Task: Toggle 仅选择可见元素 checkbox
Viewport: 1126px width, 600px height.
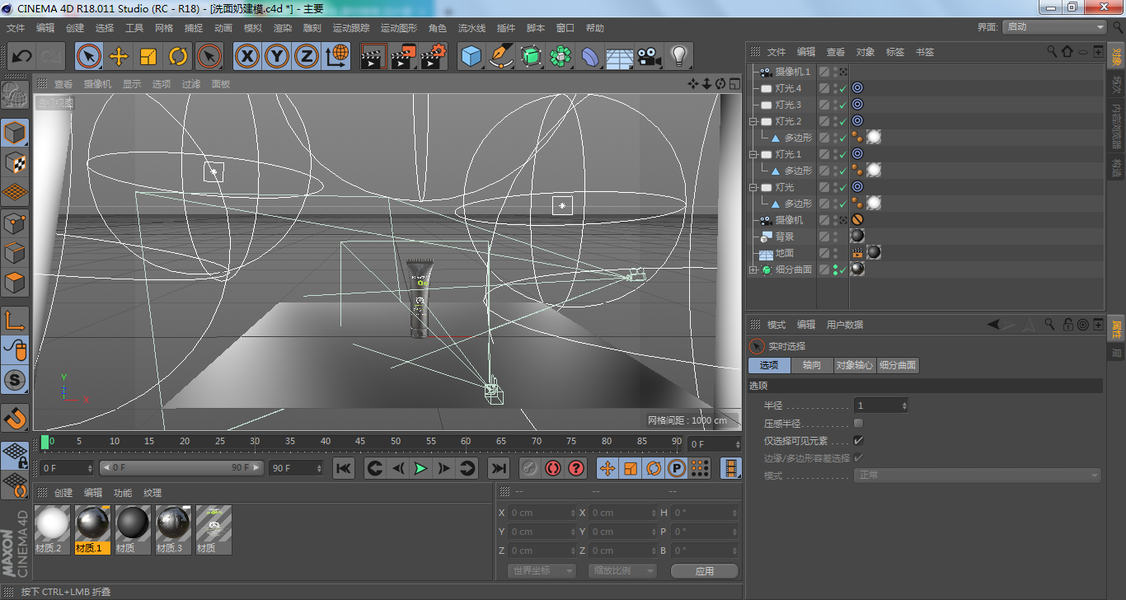Action: [858, 441]
